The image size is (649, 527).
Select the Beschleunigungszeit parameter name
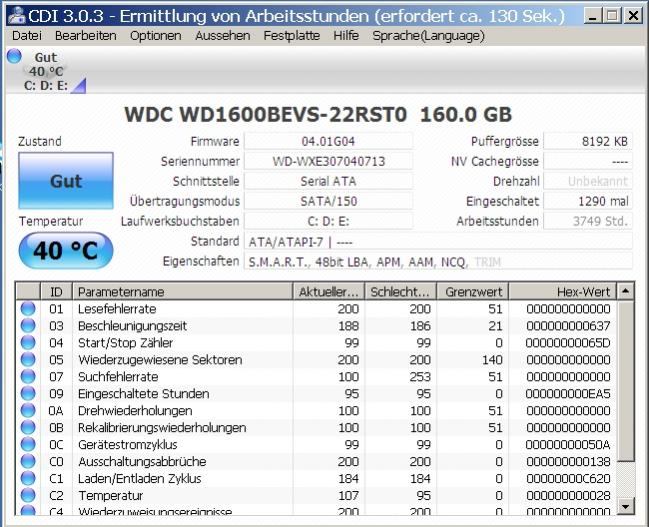click(132, 326)
